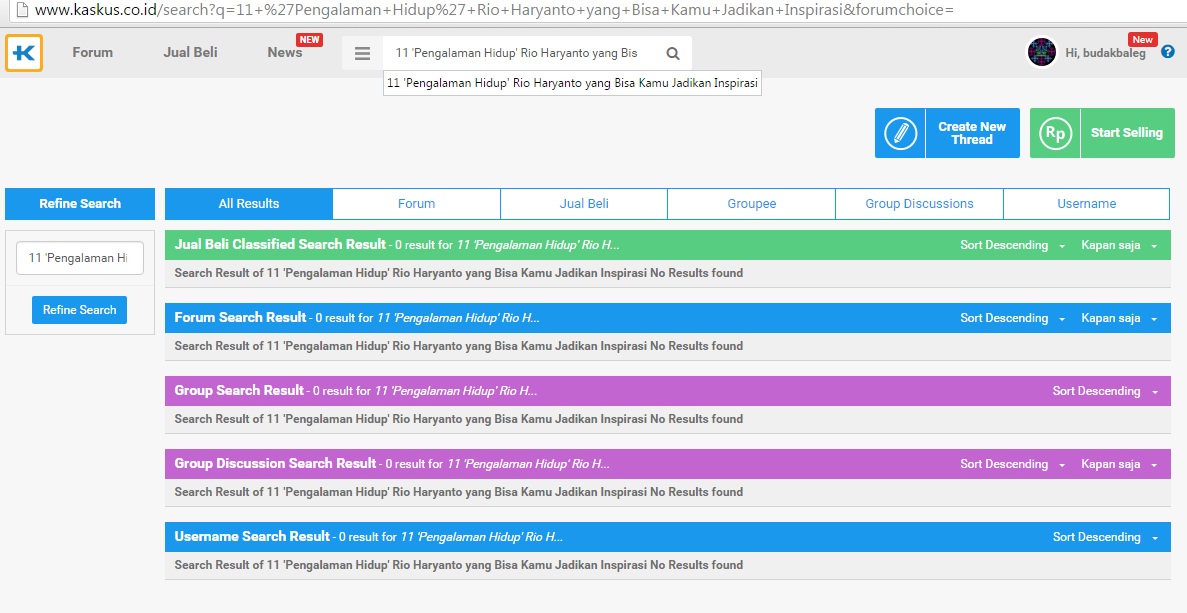Switch to the Groupee tab
This screenshot has width=1187, height=613.
pos(752,204)
